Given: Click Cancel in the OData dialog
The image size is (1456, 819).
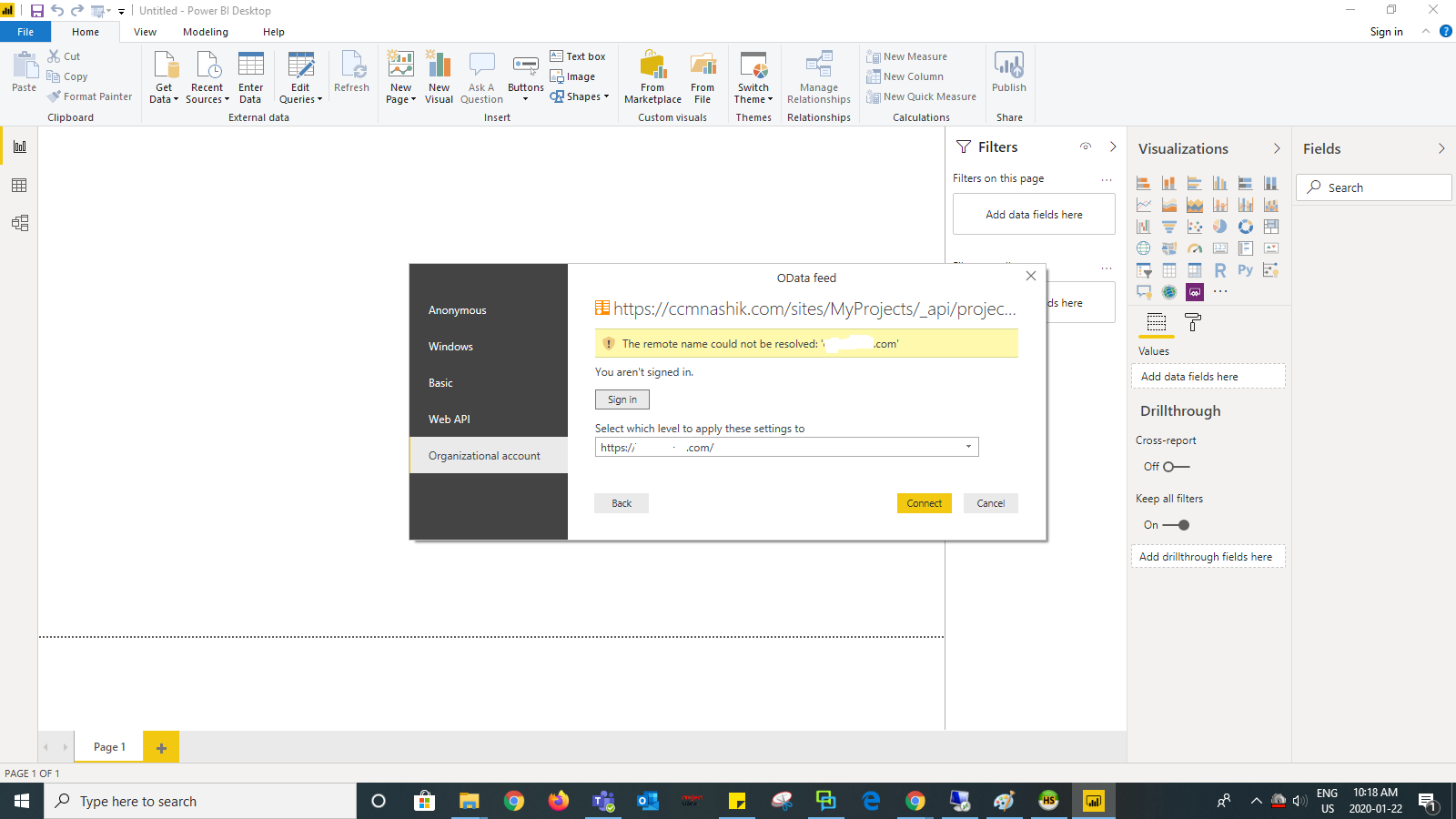Looking at the screenshot, I should pos(991,503).
